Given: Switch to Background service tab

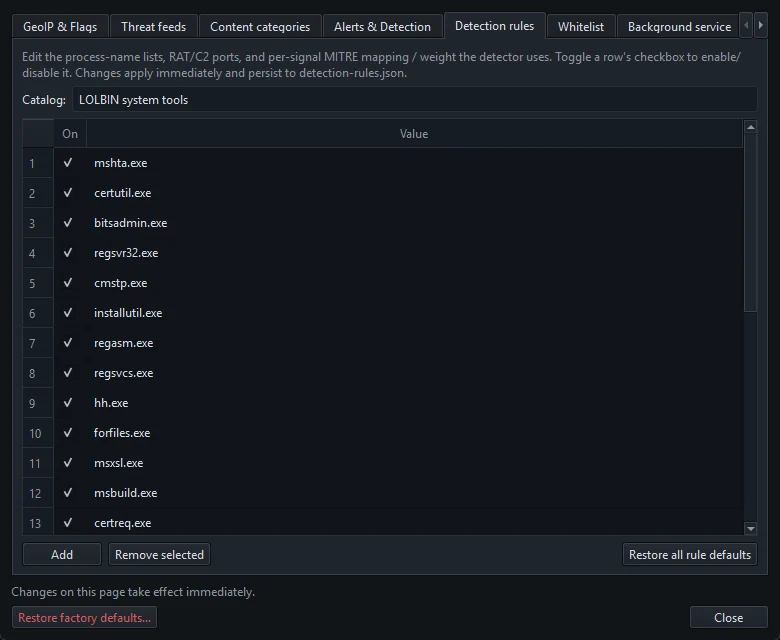Looking at the screenshot, I should point(679,26).
